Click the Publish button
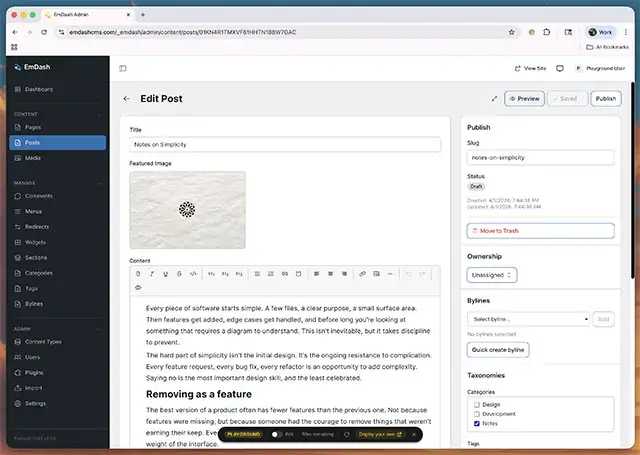640x455 pixels. 606,99
